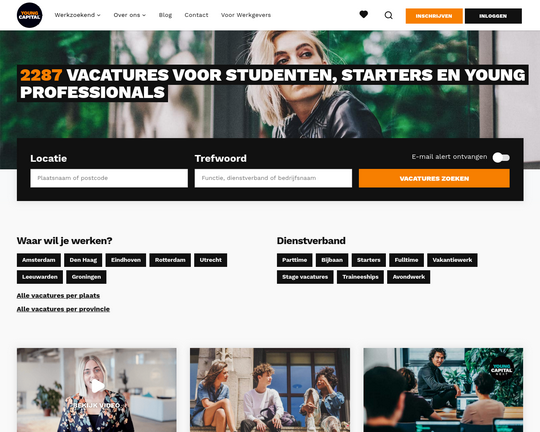This screenshot has width=540, height=432.
Task: Click the Inloggen button
Action: click(x=493, y=16)
